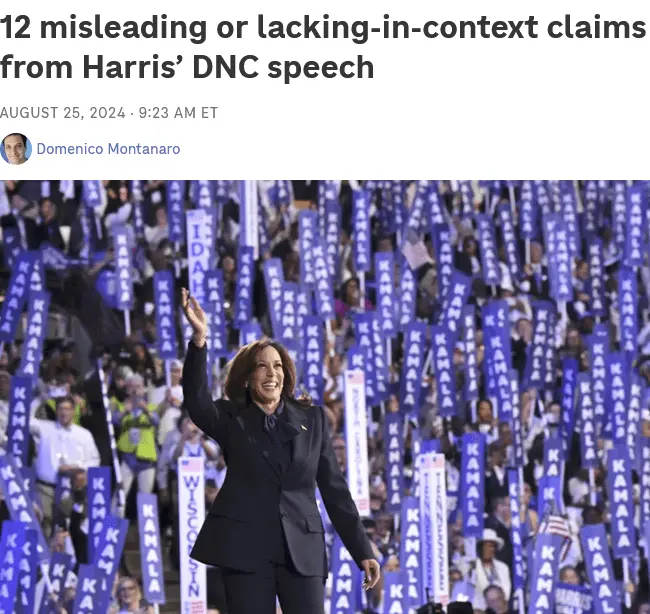This screenshot has width=650, height=614.
Task: Click the author's round avatar photo
Action: tap(16, 149)
